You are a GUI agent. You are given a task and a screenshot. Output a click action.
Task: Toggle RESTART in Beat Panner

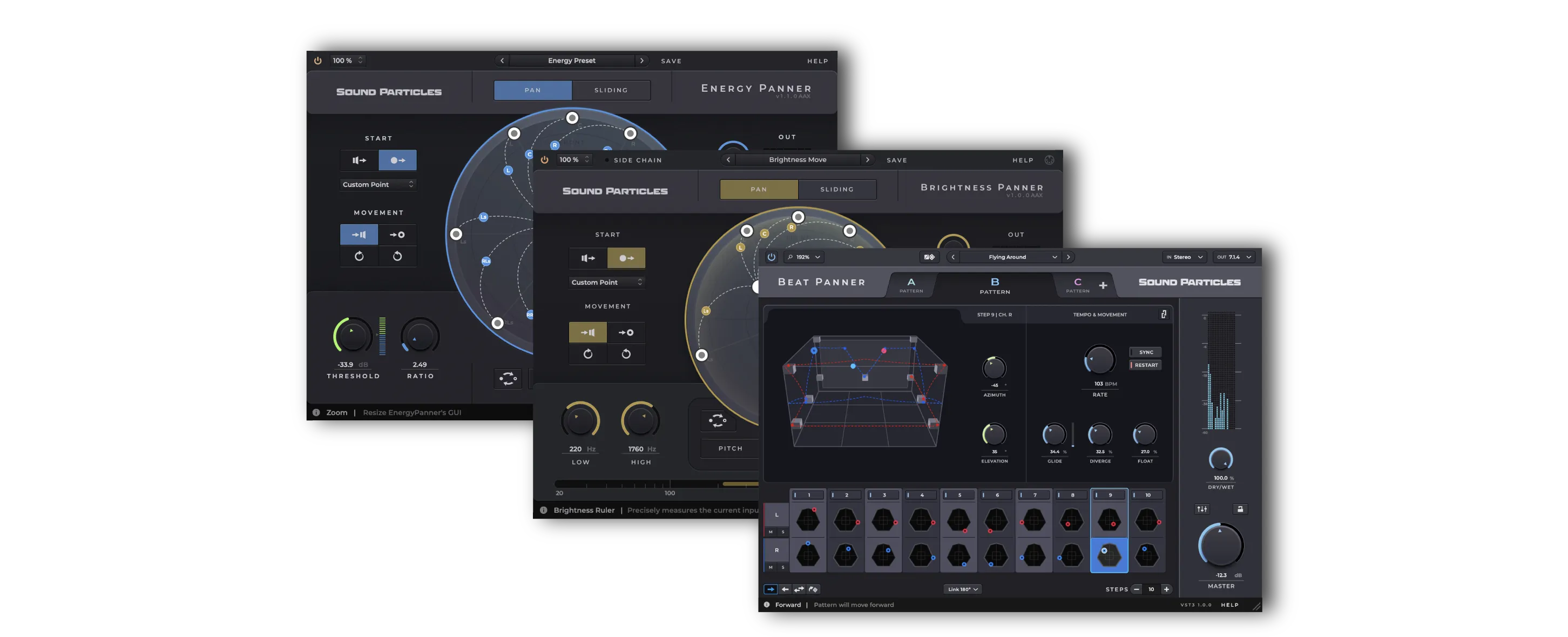[x=1146, y=365]
